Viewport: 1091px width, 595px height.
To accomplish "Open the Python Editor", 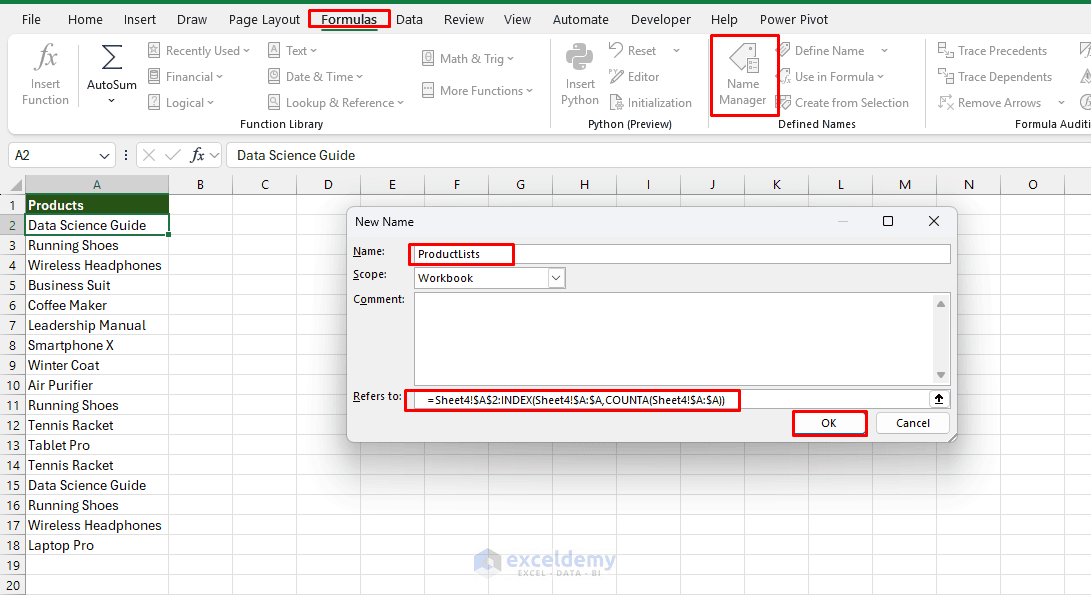I will (x=634, y=77).
